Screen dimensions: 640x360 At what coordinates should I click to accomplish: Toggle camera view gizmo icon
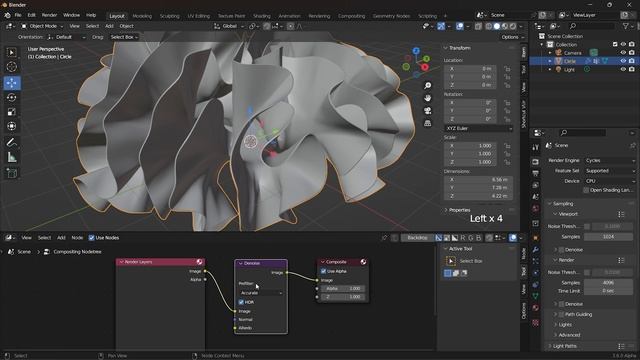click(x=427, y=111)
